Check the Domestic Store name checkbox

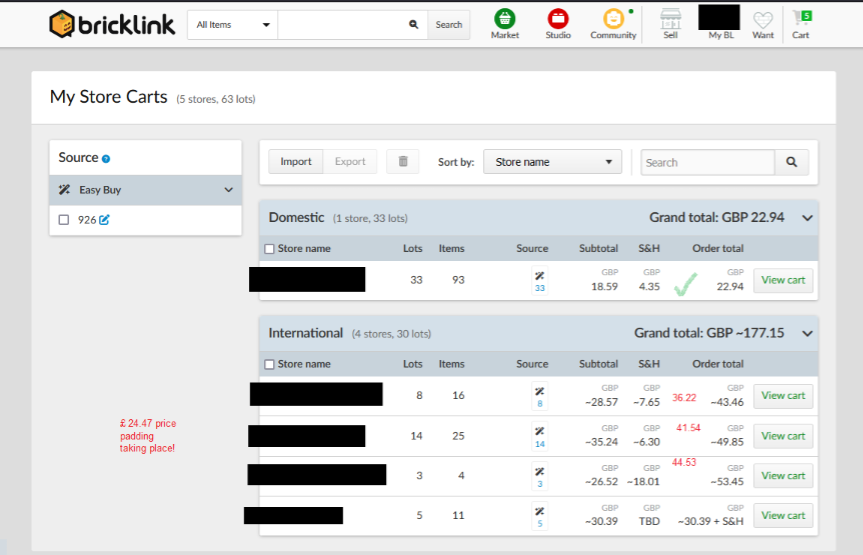[x=269, y=249]
